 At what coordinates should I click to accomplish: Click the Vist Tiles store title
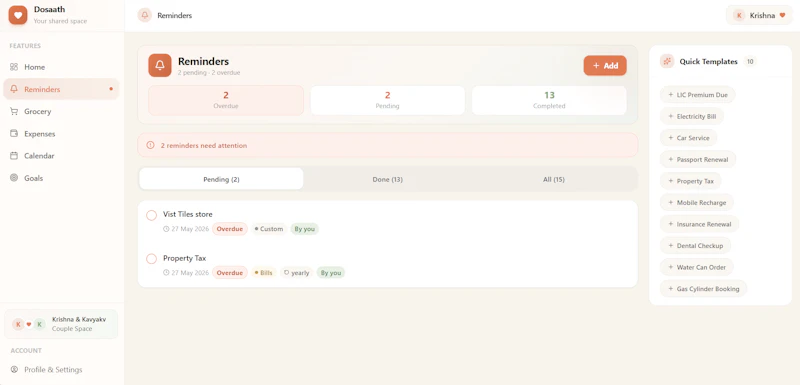[188, 214]
